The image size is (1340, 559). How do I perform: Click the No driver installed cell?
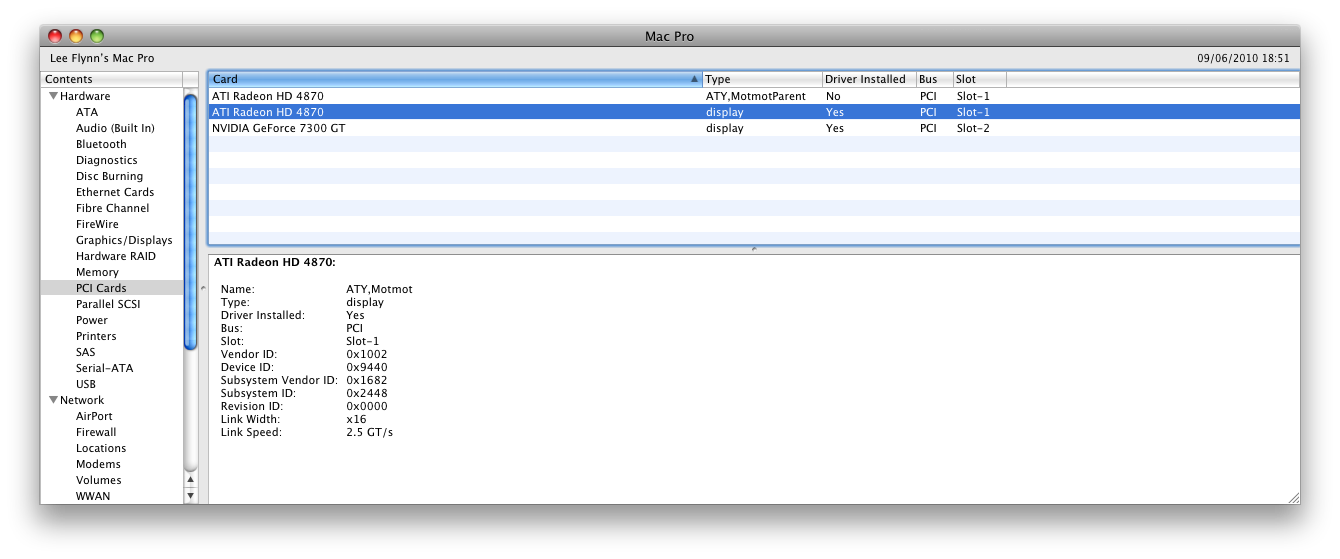[833, 96]
